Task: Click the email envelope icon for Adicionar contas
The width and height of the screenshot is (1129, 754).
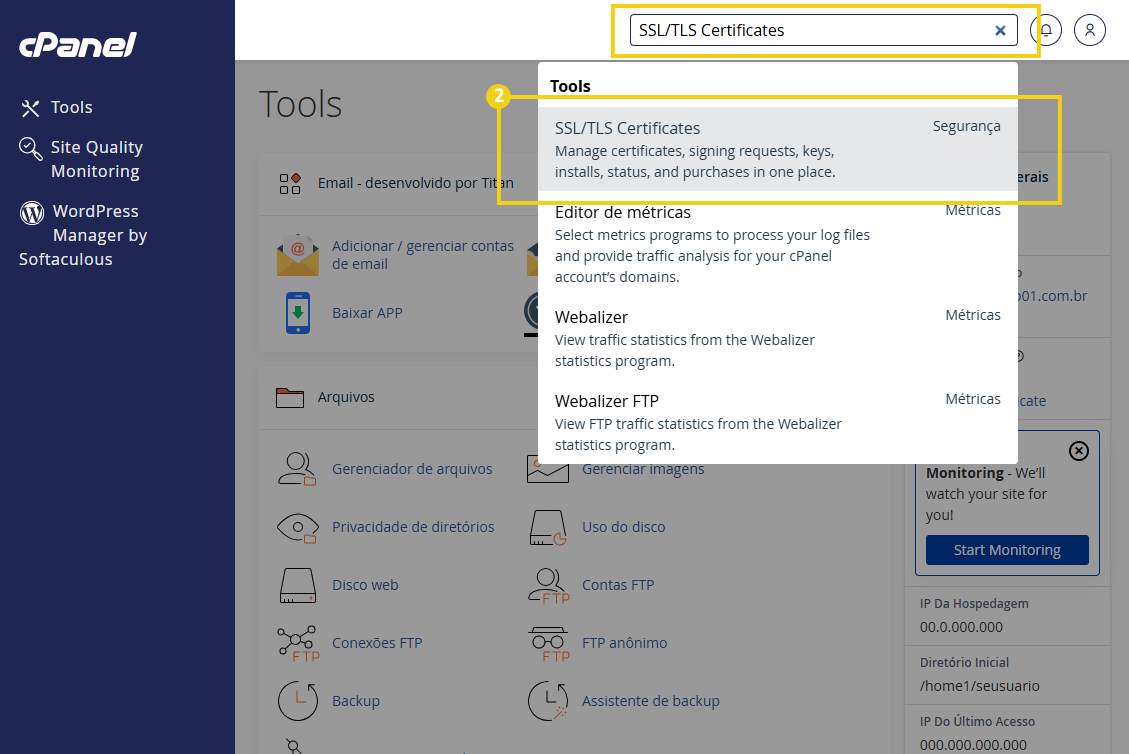Action: coord(297,255)
